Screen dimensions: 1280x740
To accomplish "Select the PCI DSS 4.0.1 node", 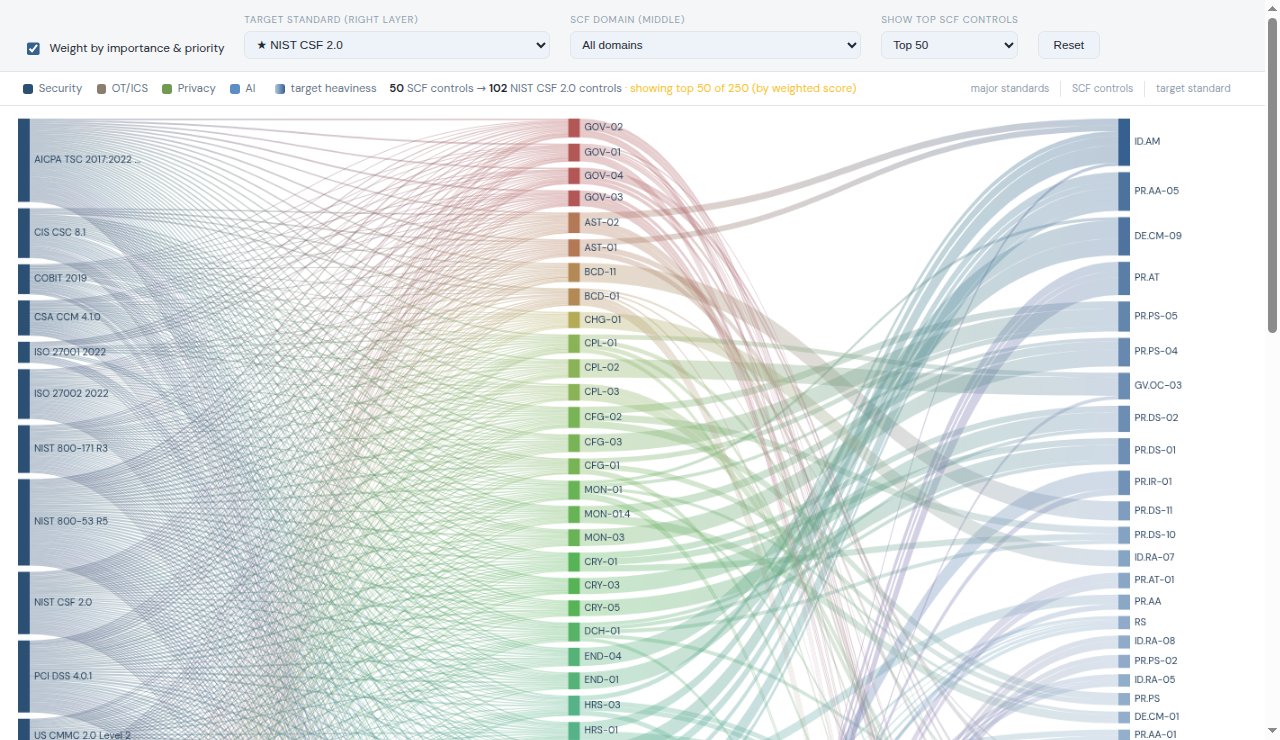I will (x=24, y=676).
